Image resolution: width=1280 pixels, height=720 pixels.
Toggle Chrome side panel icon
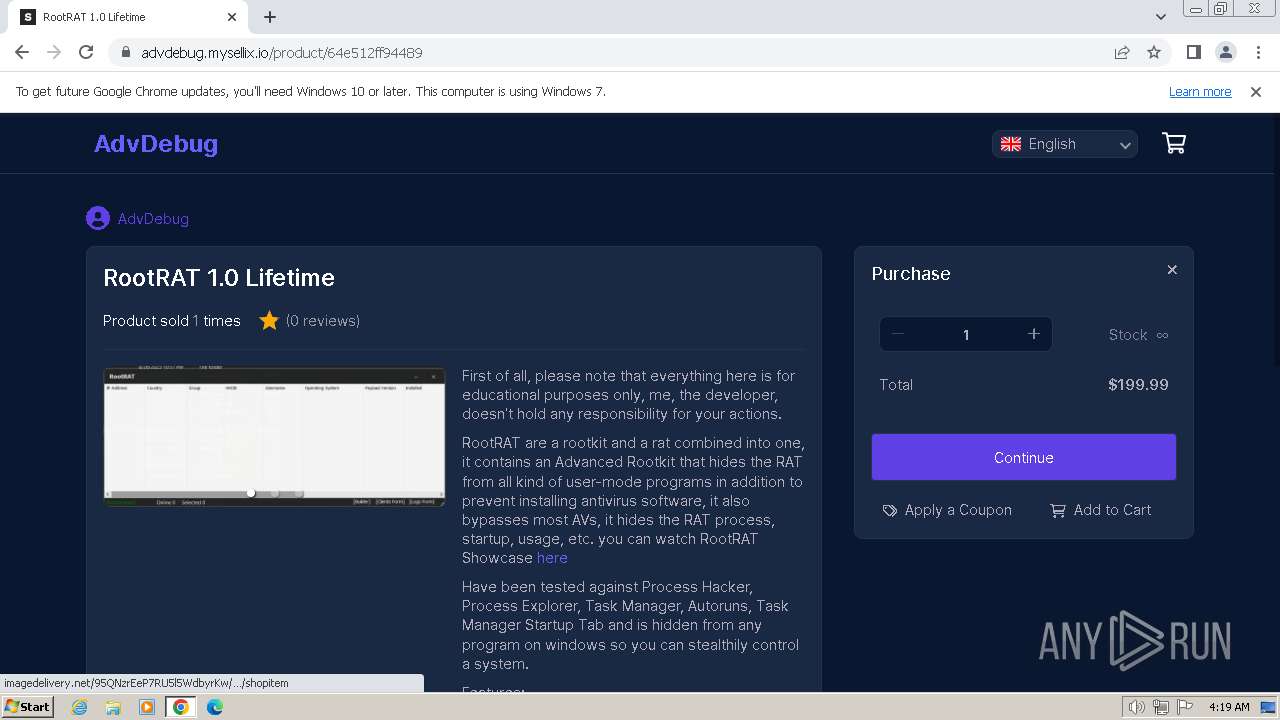[1193, 52]
